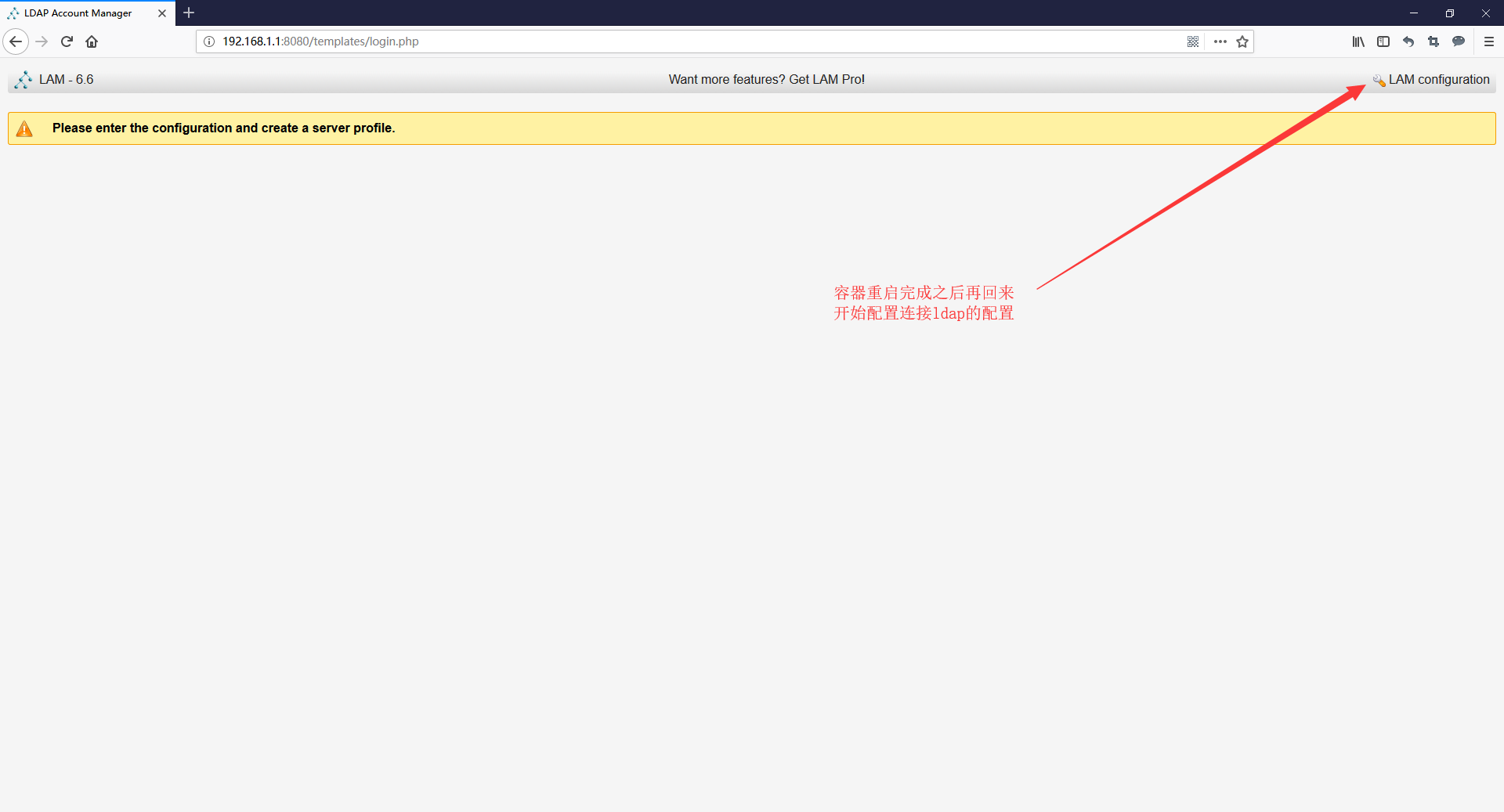Viewport: 1504px width, 812px height.
Task: Go to the browser home page icon
Action: [92, 42]
